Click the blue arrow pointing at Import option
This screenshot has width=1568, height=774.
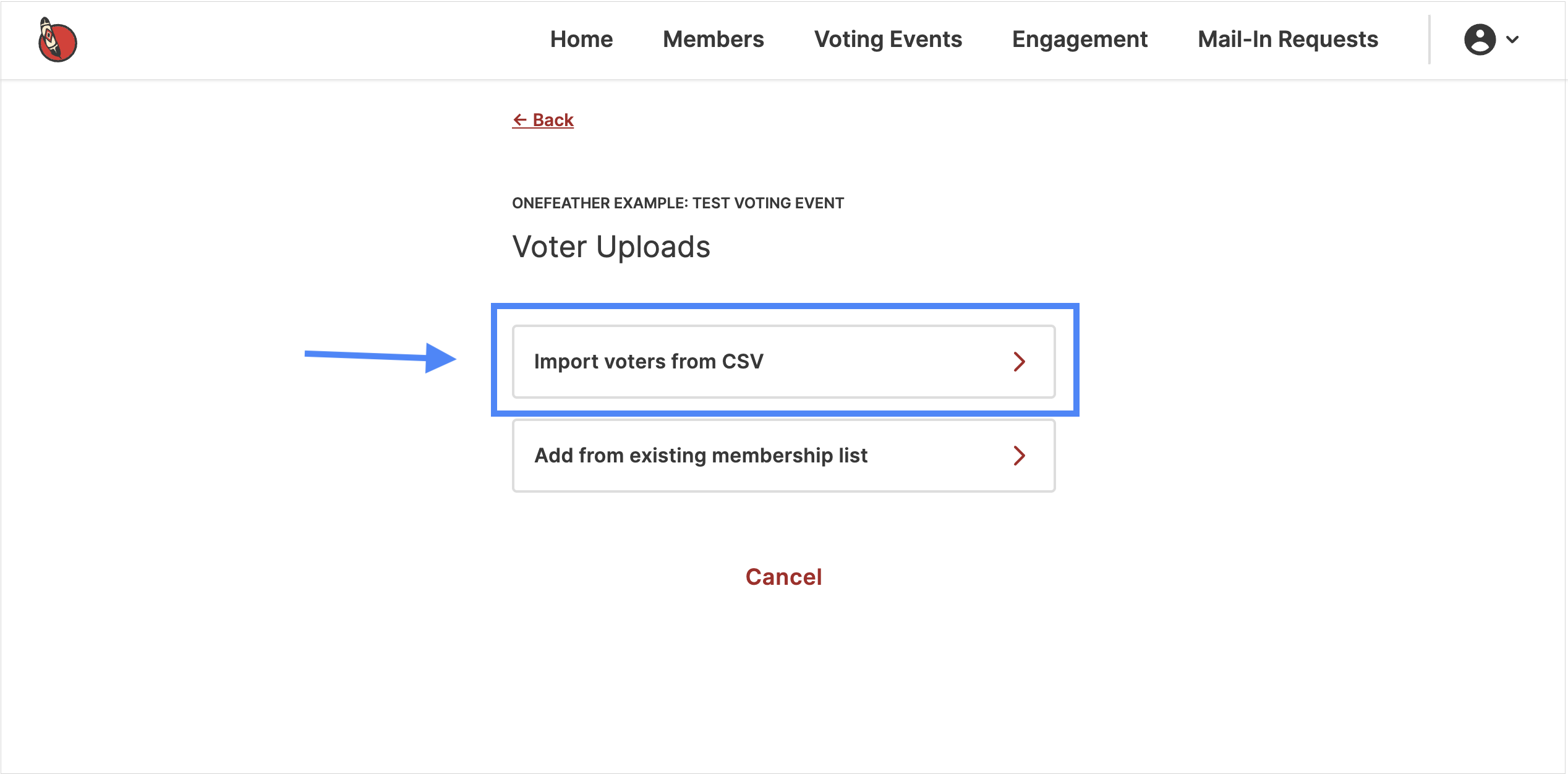click(x=380, y=357)
